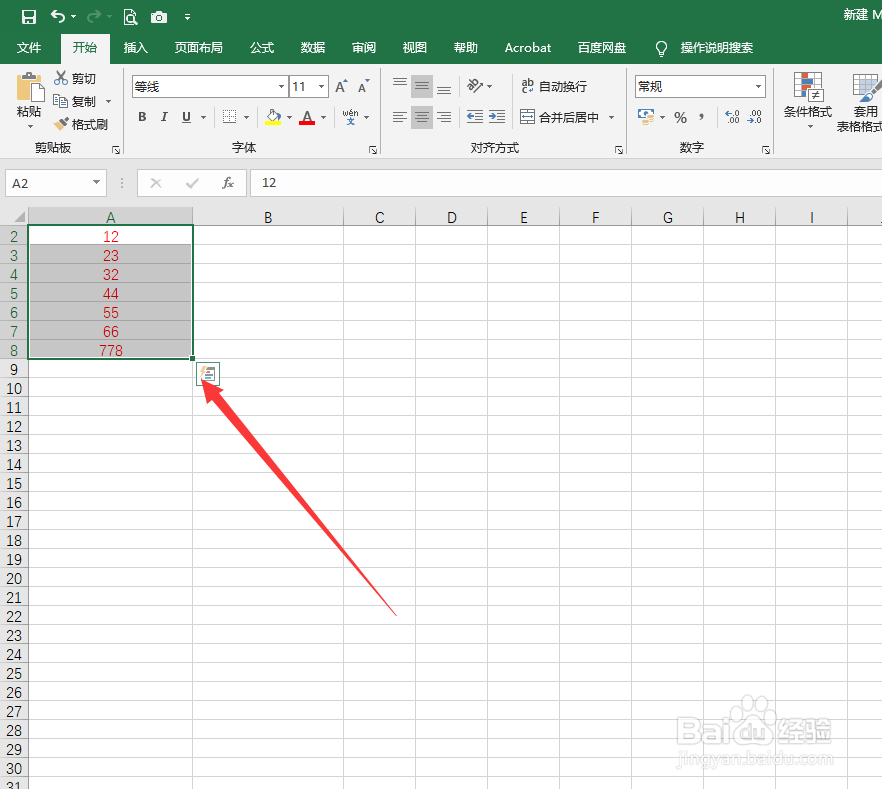The height and width of the screenshot is (789, 882).
Task: Open the Customize Quick Access Toolbar dropdown
Action: (187, 17)
